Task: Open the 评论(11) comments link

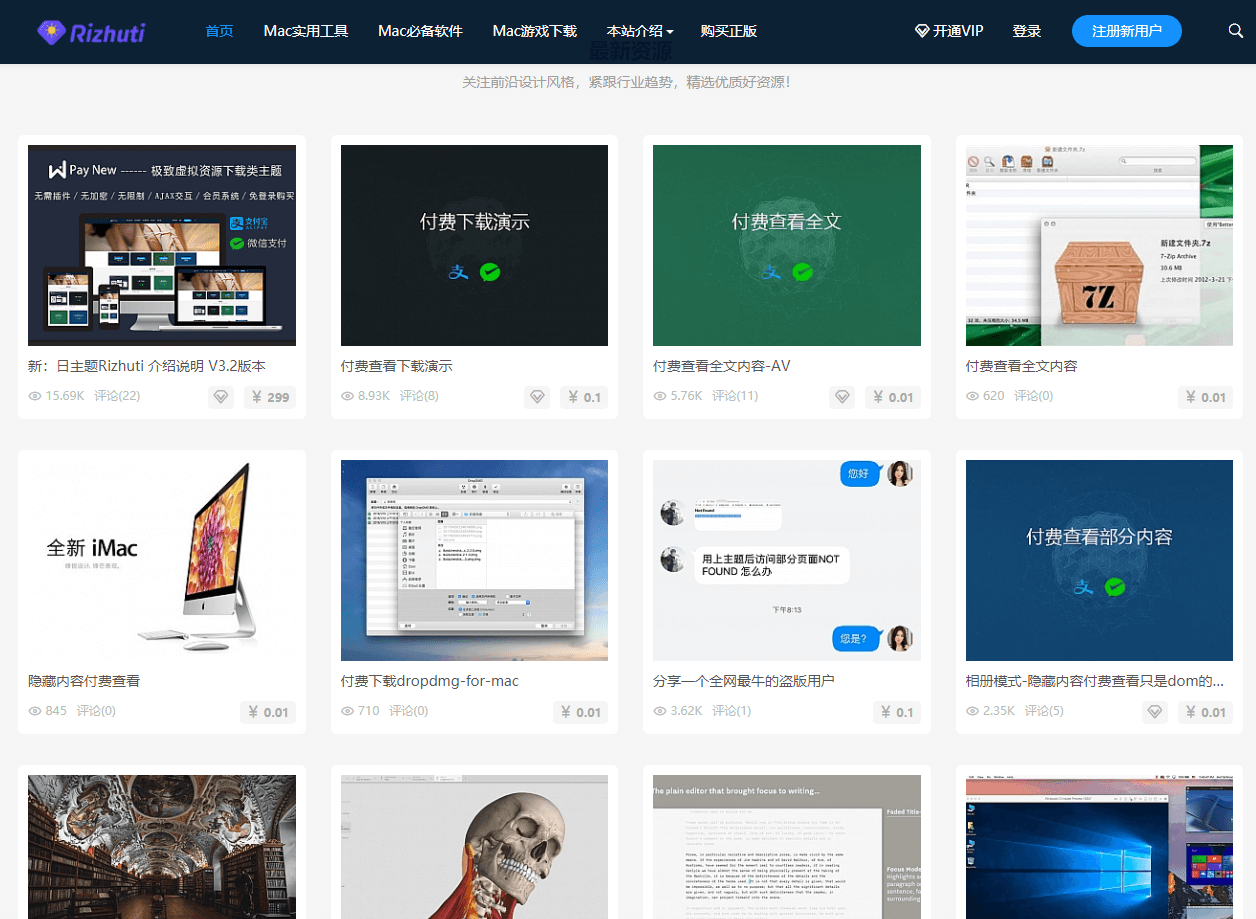Action: [735, 396]
